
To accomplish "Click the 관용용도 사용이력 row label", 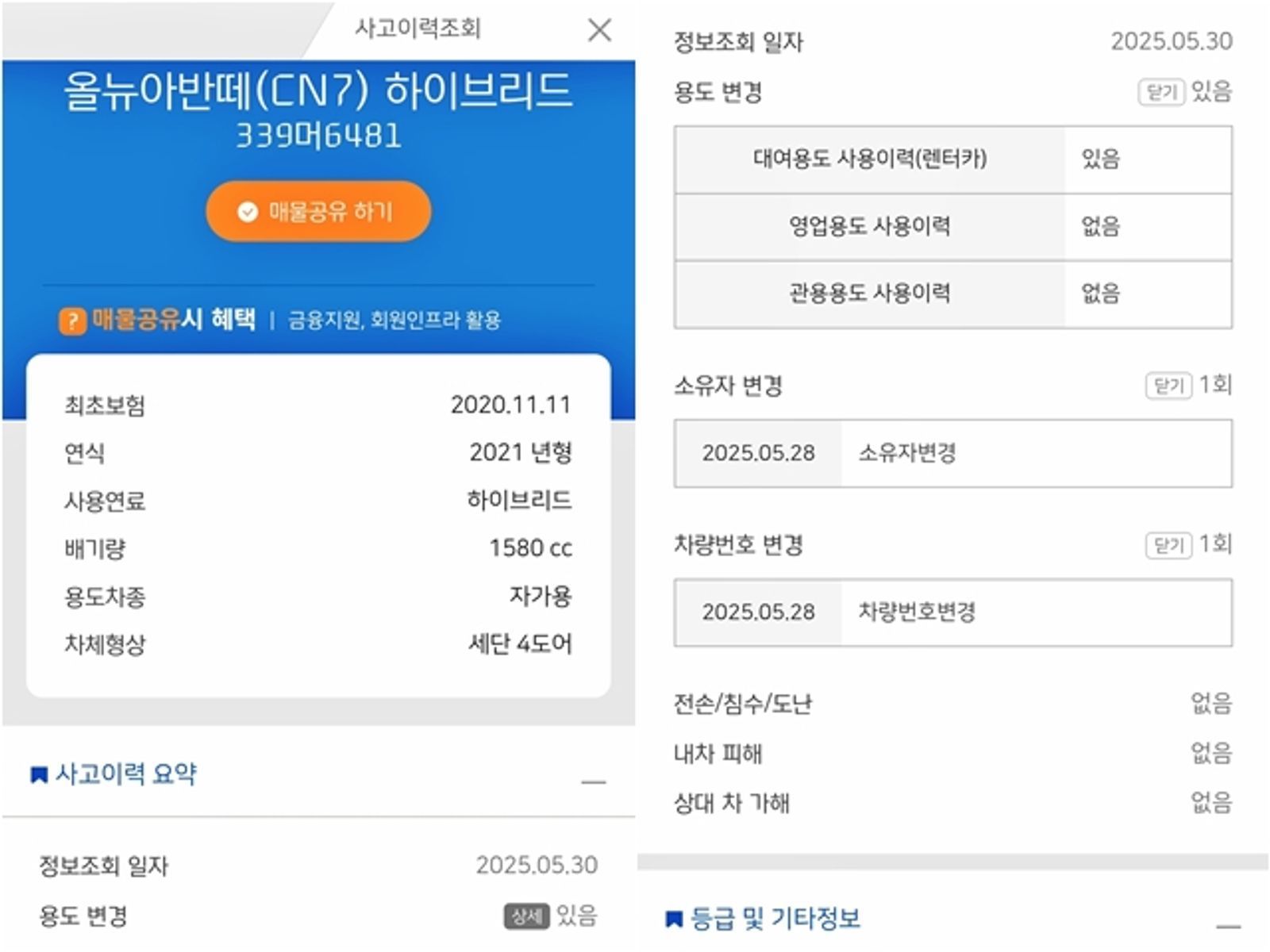I will click(870, 294).
